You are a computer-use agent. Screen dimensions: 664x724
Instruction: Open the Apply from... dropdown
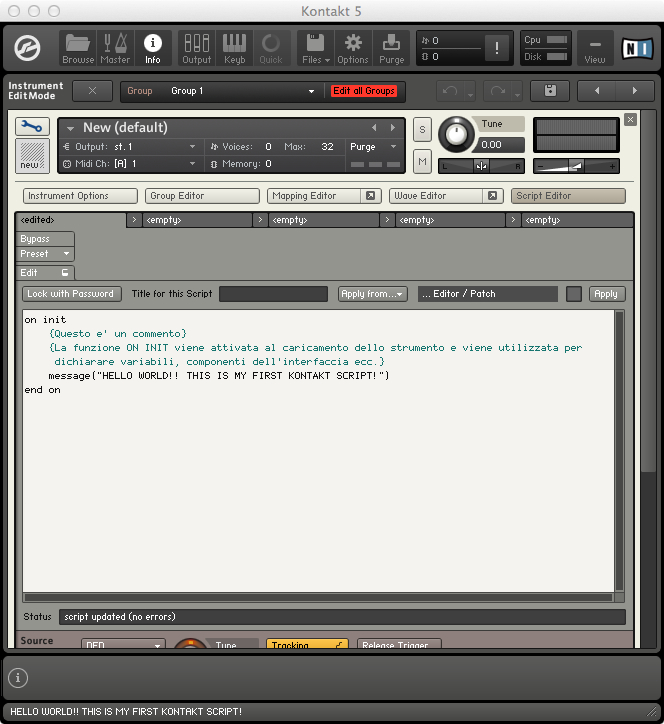pyautogui.click(x=372, y=294)
